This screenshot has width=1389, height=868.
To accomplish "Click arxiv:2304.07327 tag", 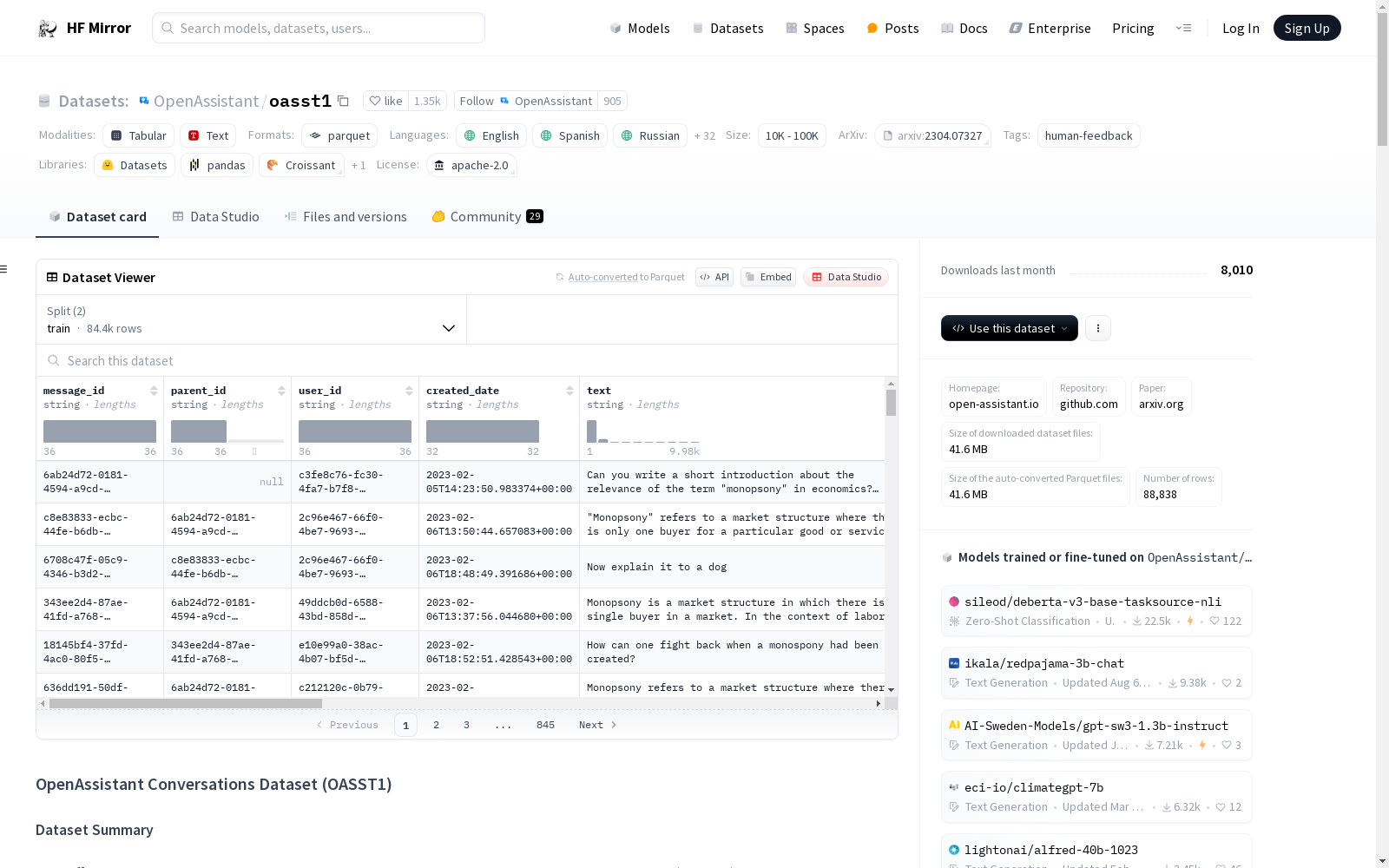I will coord(933,135).
